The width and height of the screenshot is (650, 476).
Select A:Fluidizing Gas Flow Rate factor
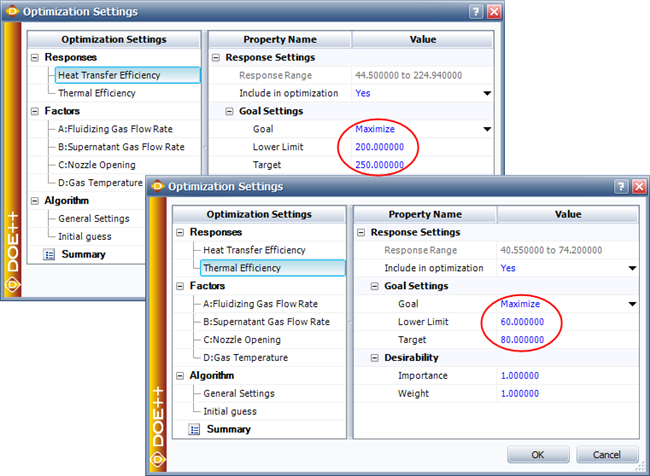point(261,304)
